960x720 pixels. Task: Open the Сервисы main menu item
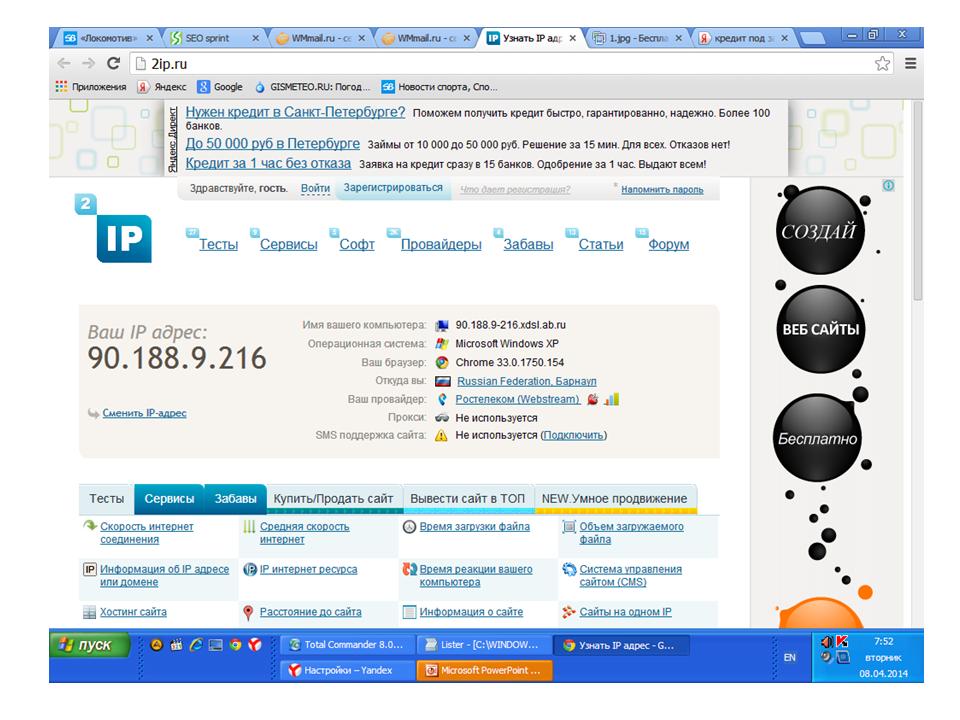click(x=288, y=244)
